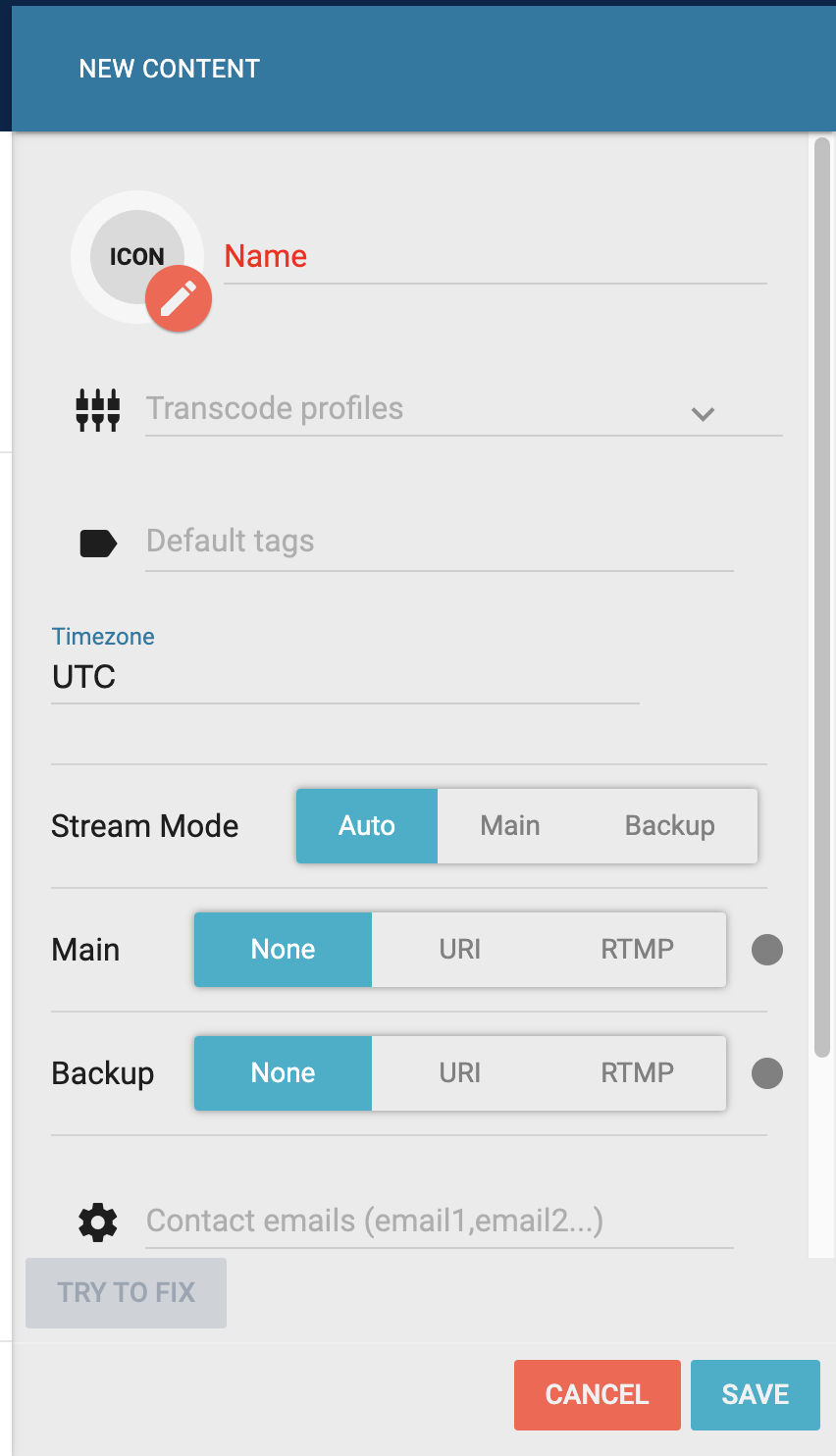Click the pencil edit icon on avatar

[x=179, y=298]
